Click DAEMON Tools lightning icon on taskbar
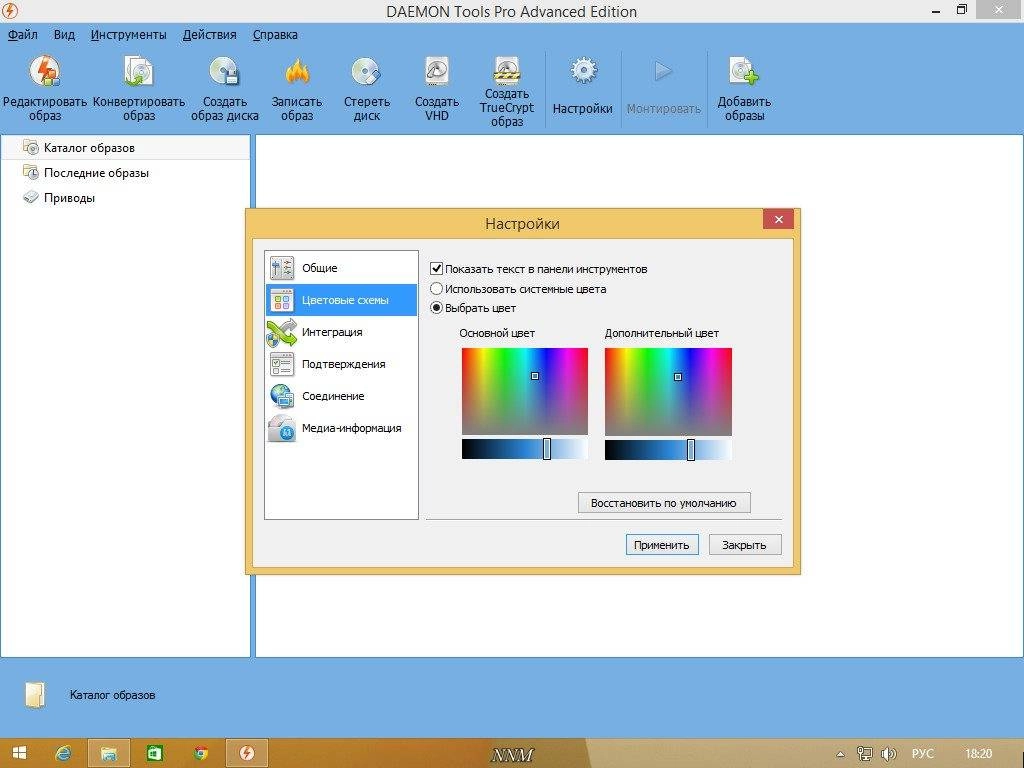Screen dimensions: 1024x768 click(246, 753)
